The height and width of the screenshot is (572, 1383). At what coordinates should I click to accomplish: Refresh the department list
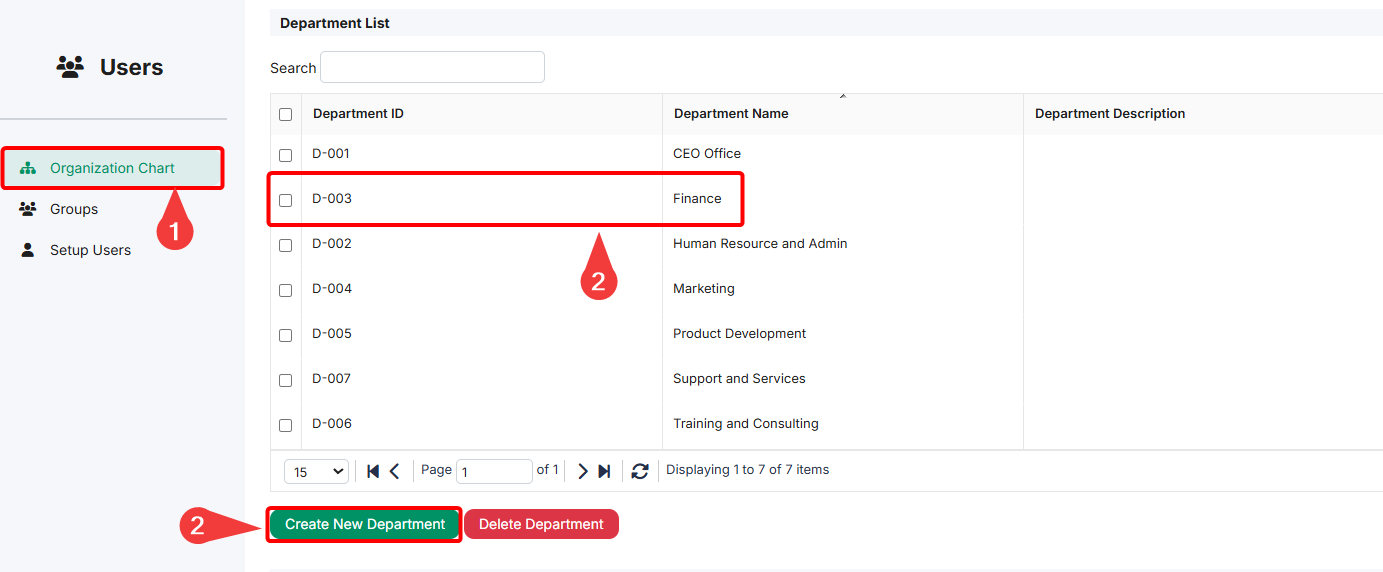640,471
